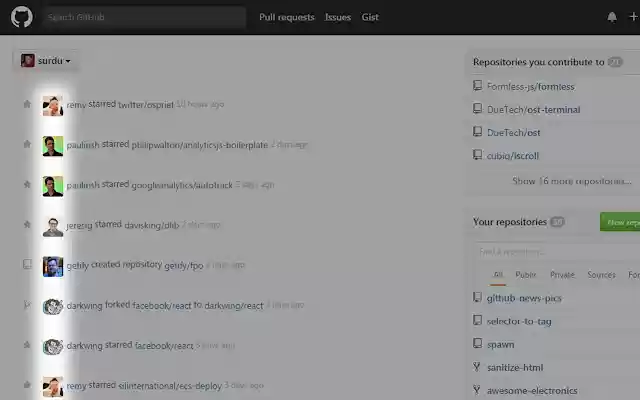
Task: Click the fork icon next to awesome-electronics
Action: click(x=476, y=390)
